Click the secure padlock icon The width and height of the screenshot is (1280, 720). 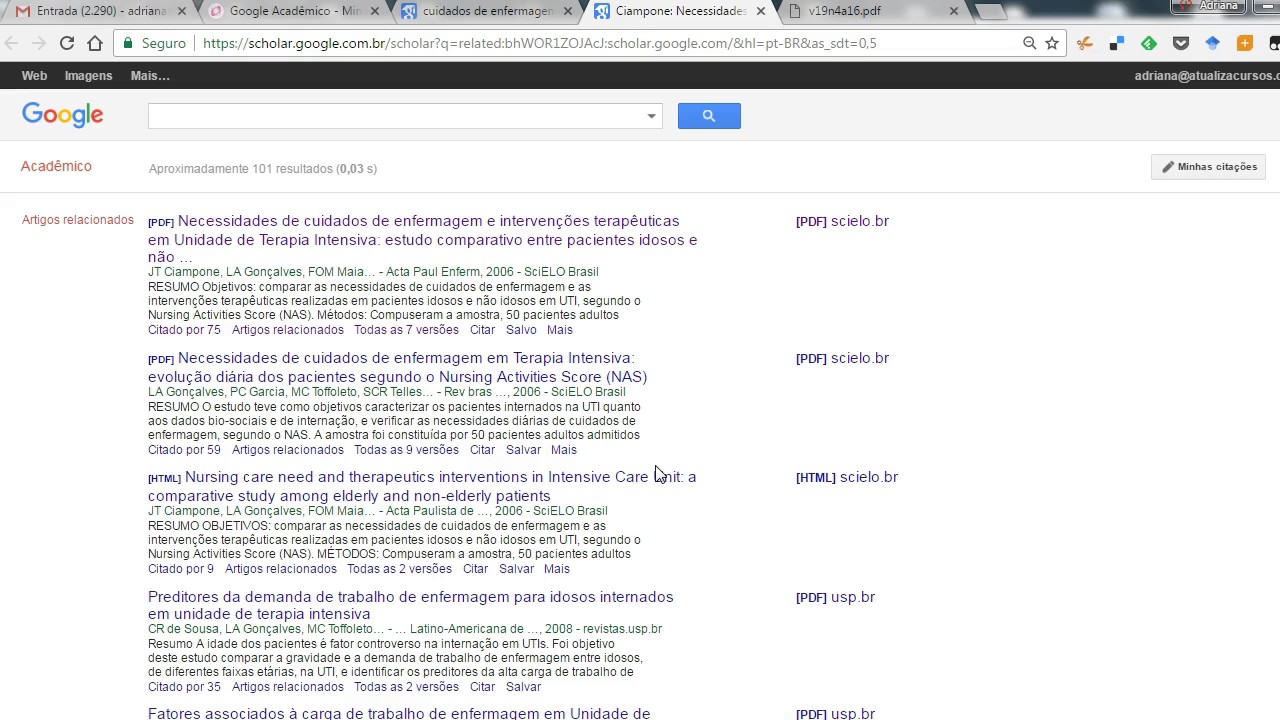point(128,43)
